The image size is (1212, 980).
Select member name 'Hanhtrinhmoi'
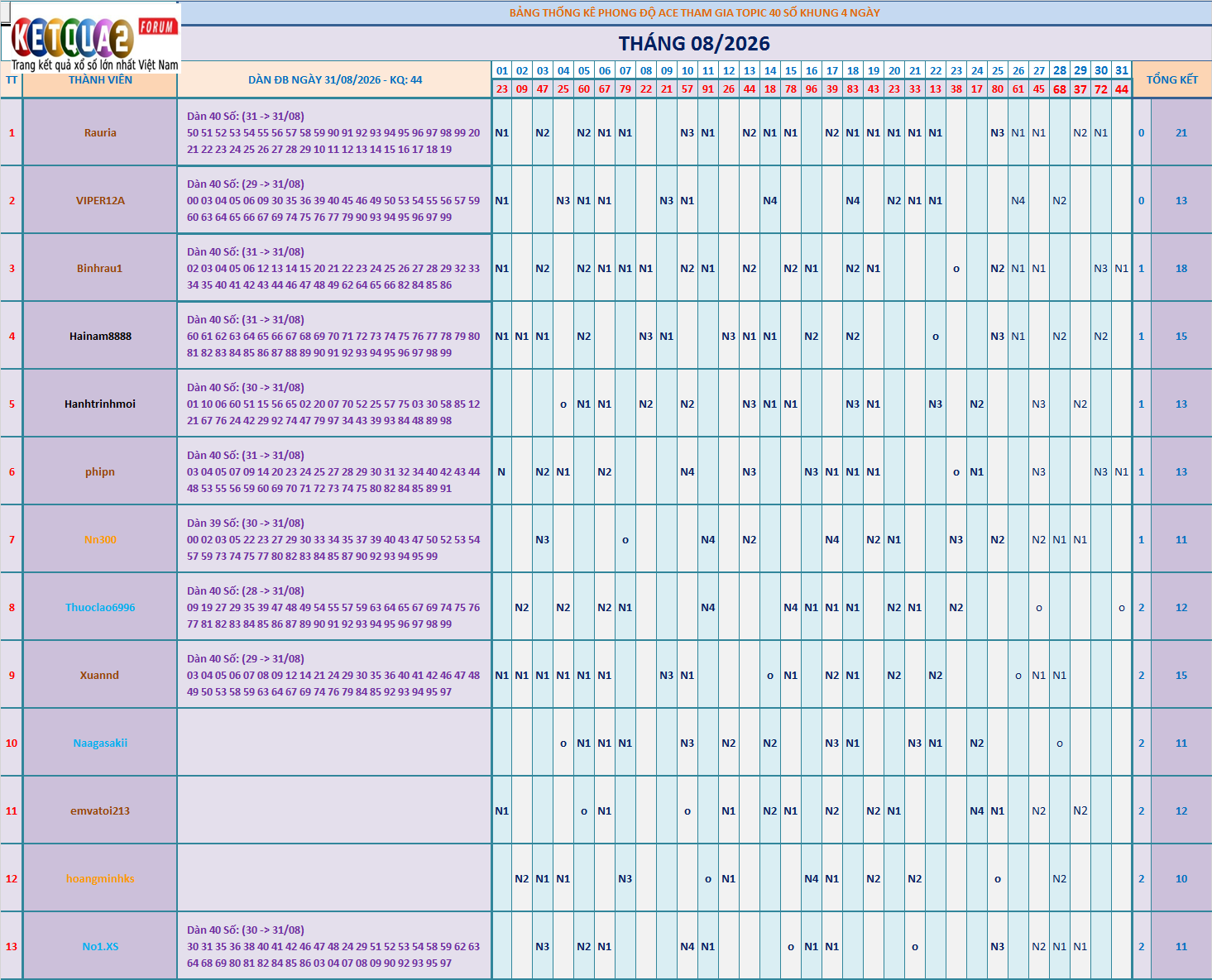(100, 404)
